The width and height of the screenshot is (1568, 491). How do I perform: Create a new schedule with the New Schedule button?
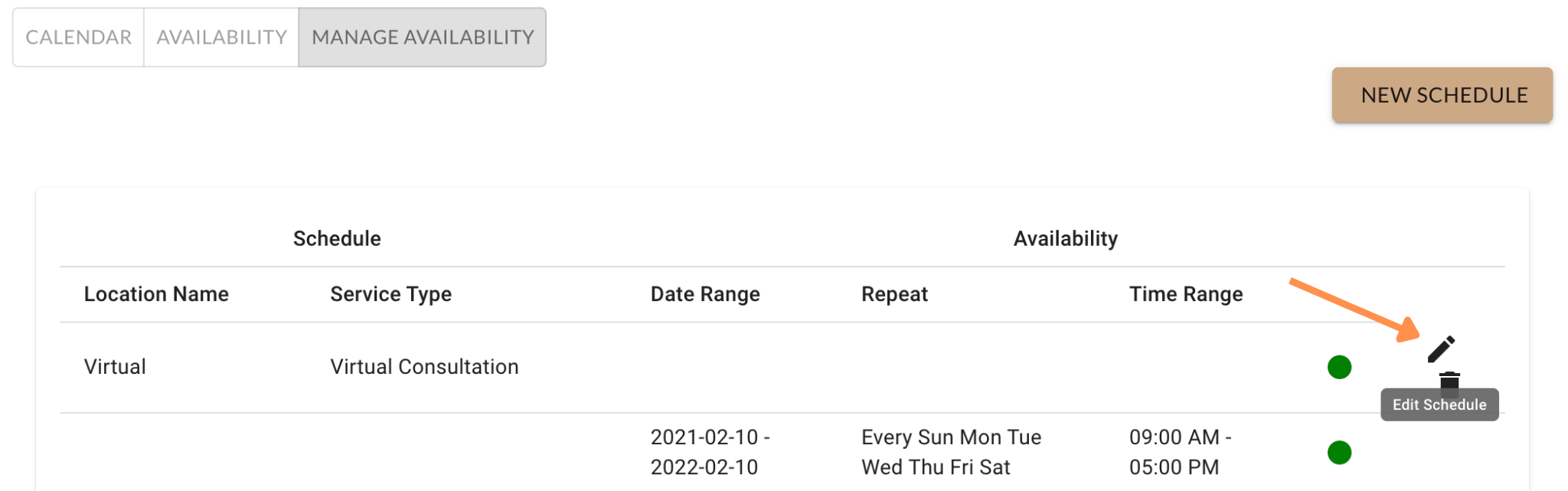[x=1443, y=95]
